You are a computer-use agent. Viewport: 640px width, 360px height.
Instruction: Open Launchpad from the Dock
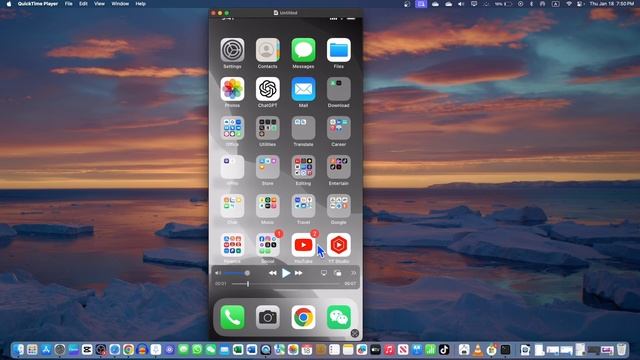point(32,349)
